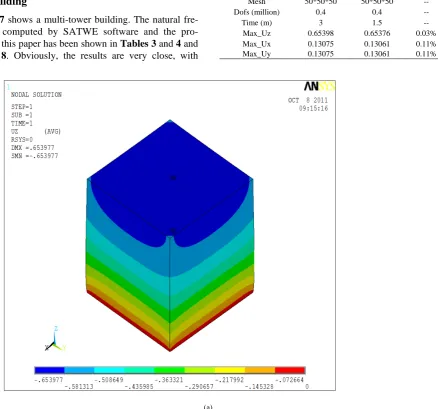Click the cube contour plot image

tap(170, 235)
